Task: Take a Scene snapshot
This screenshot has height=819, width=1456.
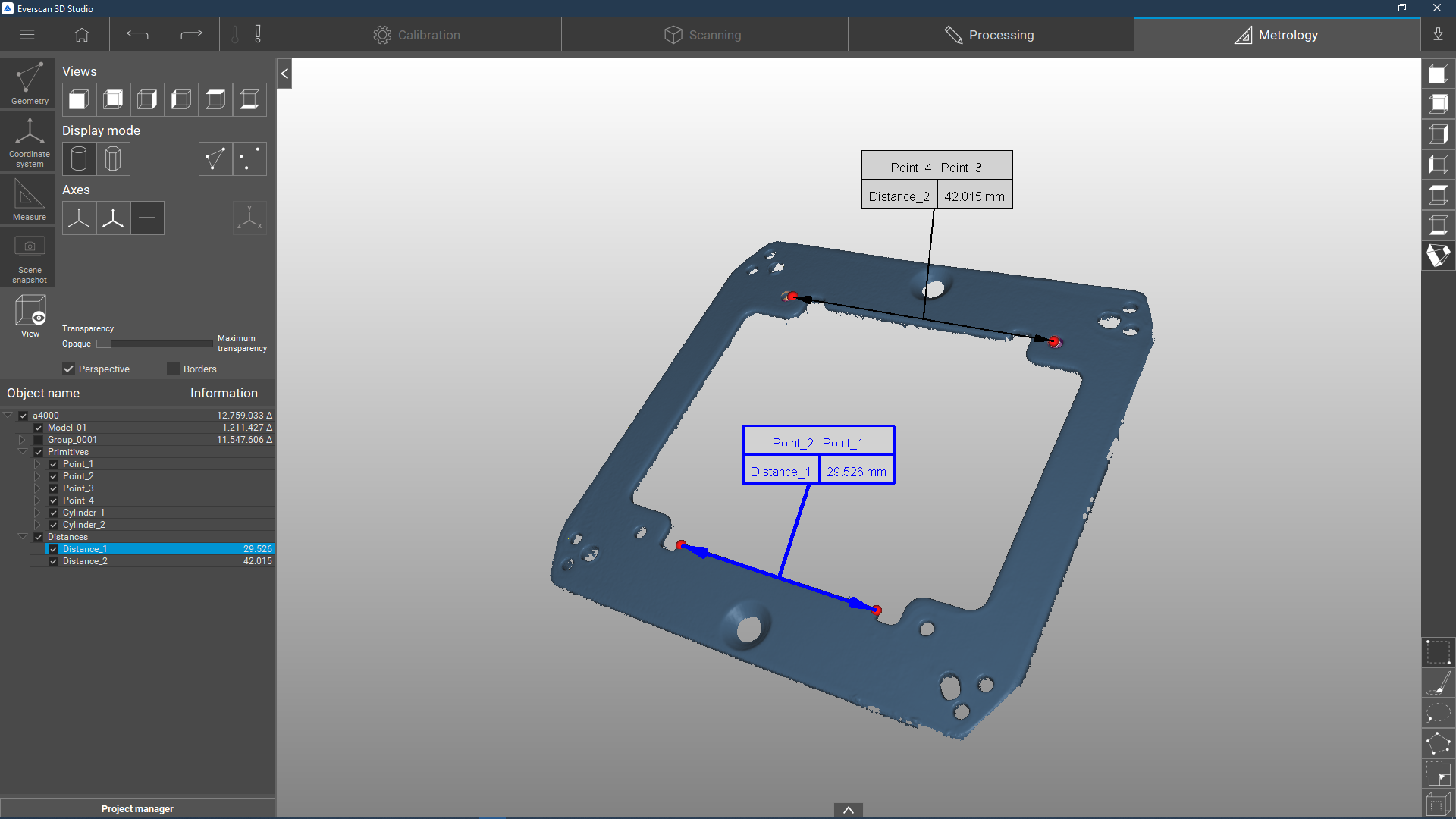Action: (x=29, y=259)
